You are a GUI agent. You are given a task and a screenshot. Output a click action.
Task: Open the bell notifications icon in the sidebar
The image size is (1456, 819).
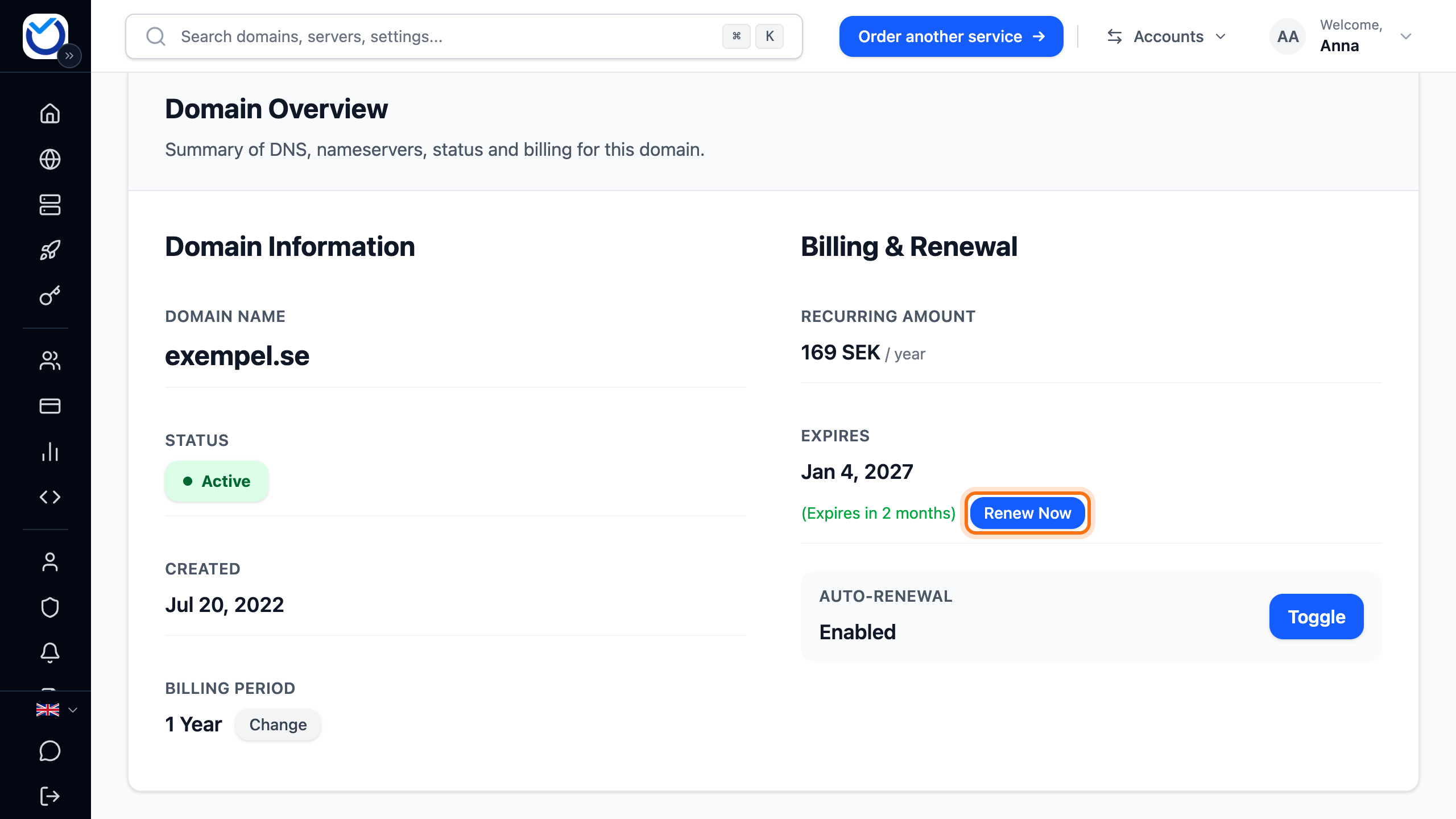click(50, 653)
